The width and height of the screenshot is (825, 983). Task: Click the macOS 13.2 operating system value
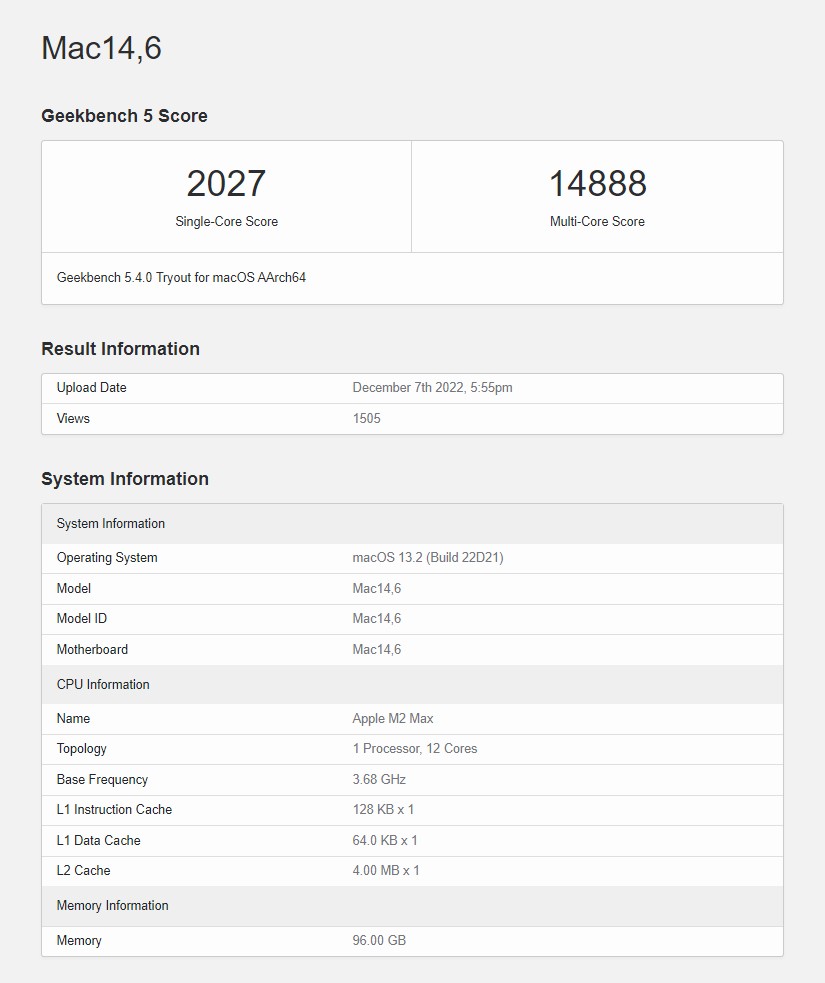(427, 558)
